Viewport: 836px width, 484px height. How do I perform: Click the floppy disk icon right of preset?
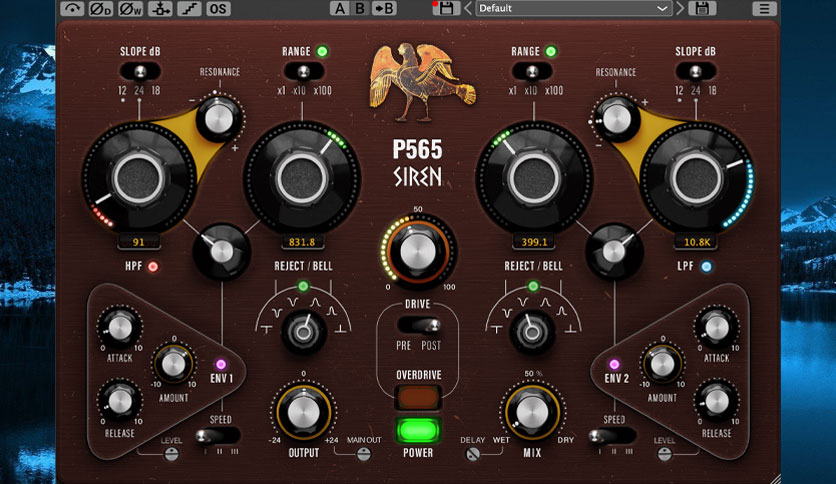click(x=702, y=9)
